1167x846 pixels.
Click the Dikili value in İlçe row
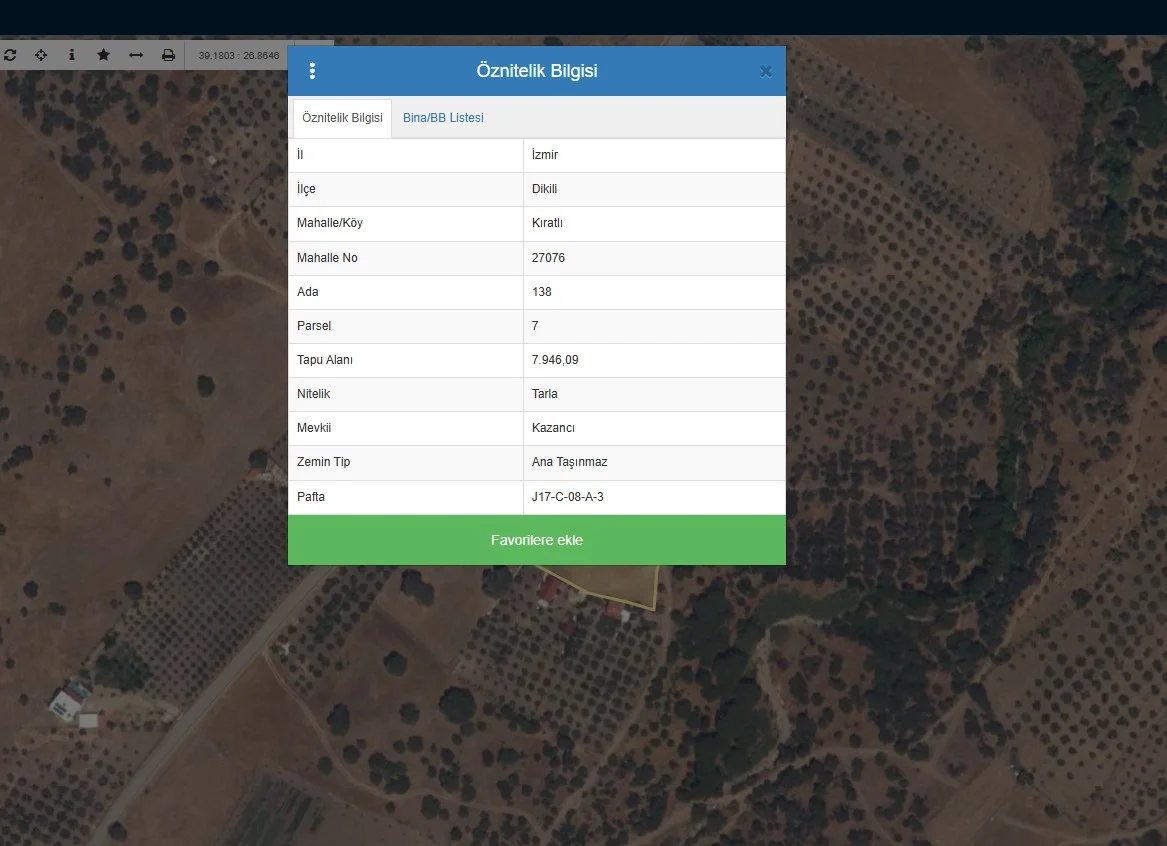pyautogui.click(x=544, y=189)
